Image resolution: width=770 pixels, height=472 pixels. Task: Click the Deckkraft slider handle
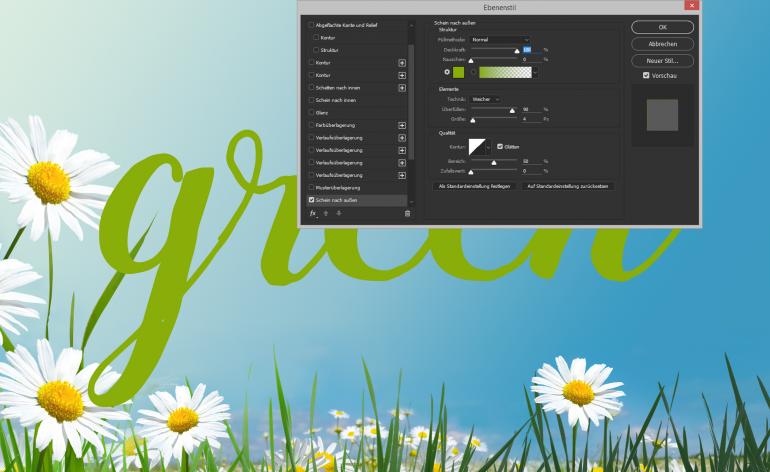coord(517,51)
